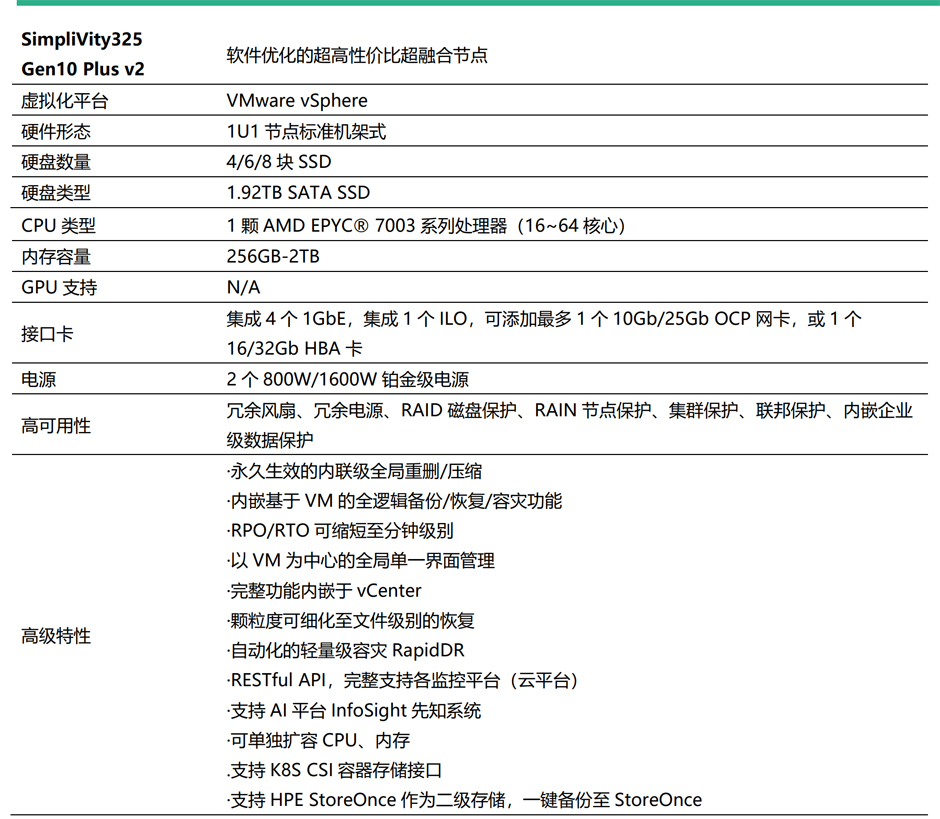Image resolution: width=940 pixels, height=819 pixels.
Task: Click the 级数据保护 line
Action: tap(270, 441)
